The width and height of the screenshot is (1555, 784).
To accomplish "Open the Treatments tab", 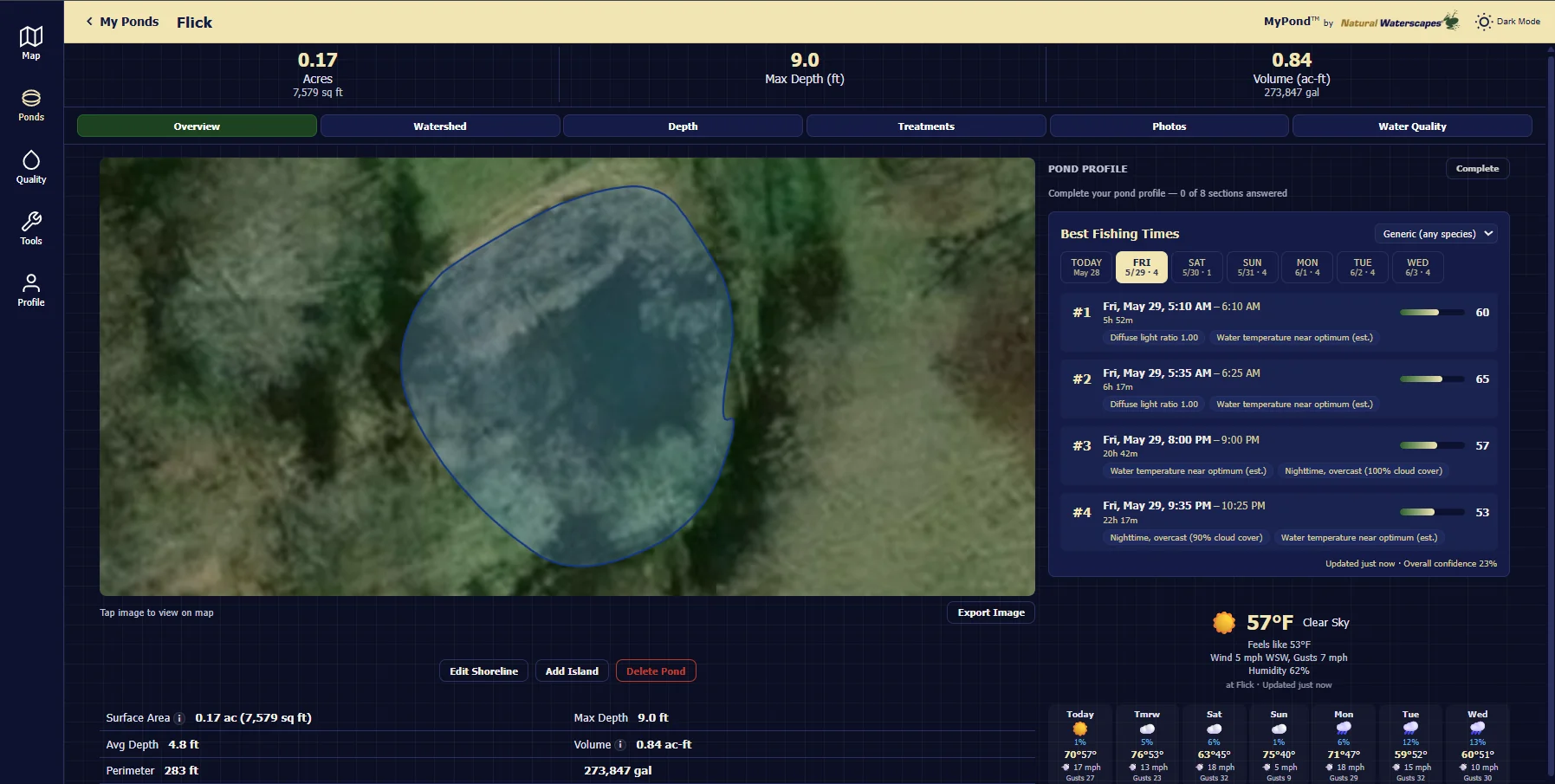I will pyautogui.click(x=926, y=126).
